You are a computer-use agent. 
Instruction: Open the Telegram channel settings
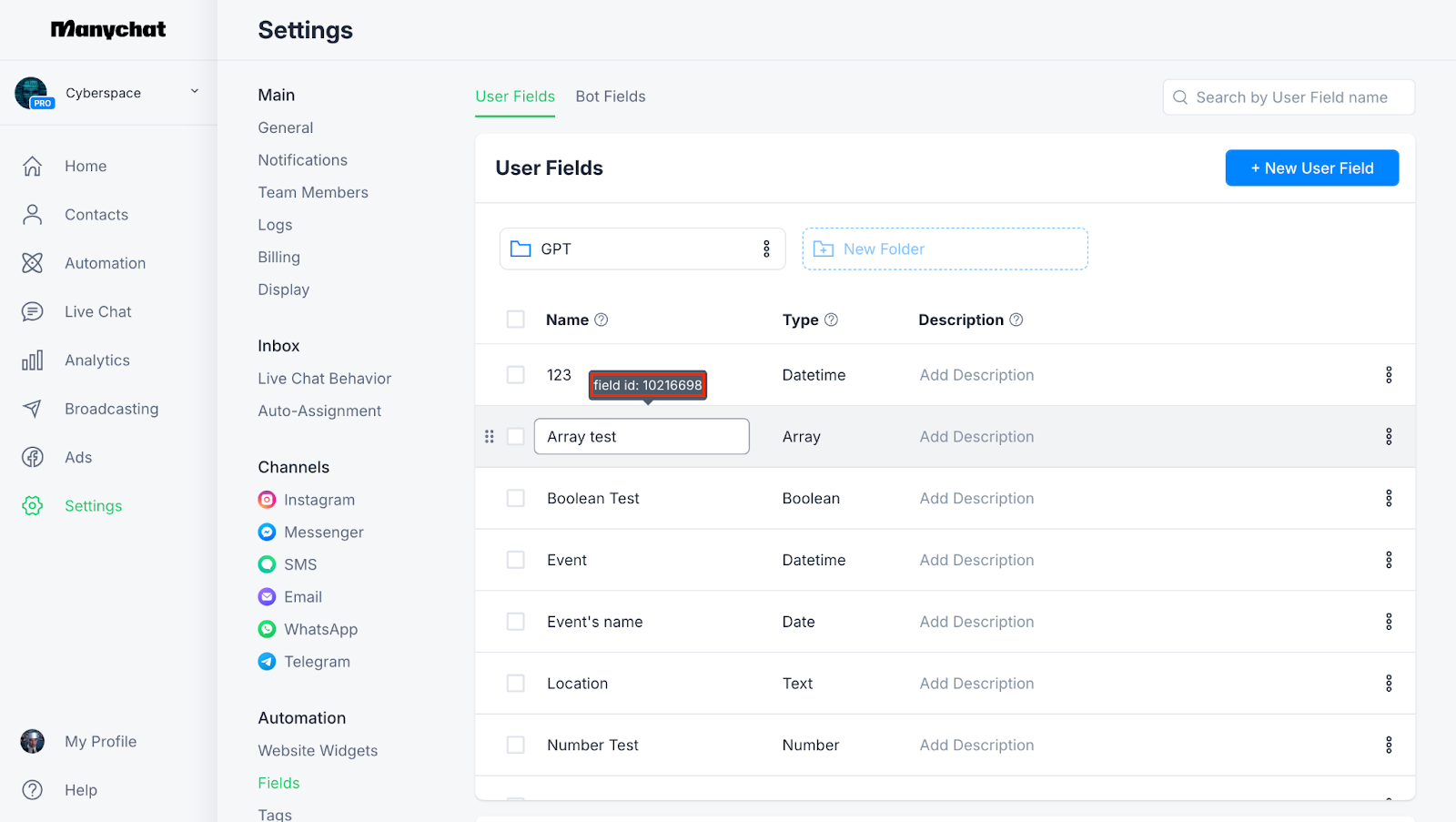pos(316,662)
